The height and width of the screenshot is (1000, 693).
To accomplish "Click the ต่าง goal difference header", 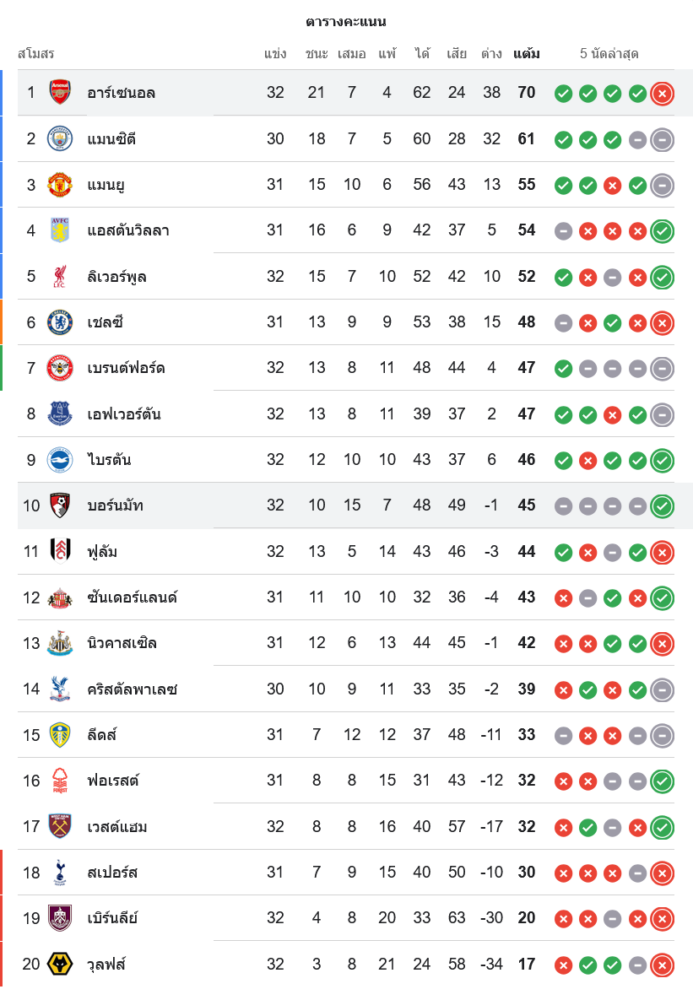I will tap(491, 53).
